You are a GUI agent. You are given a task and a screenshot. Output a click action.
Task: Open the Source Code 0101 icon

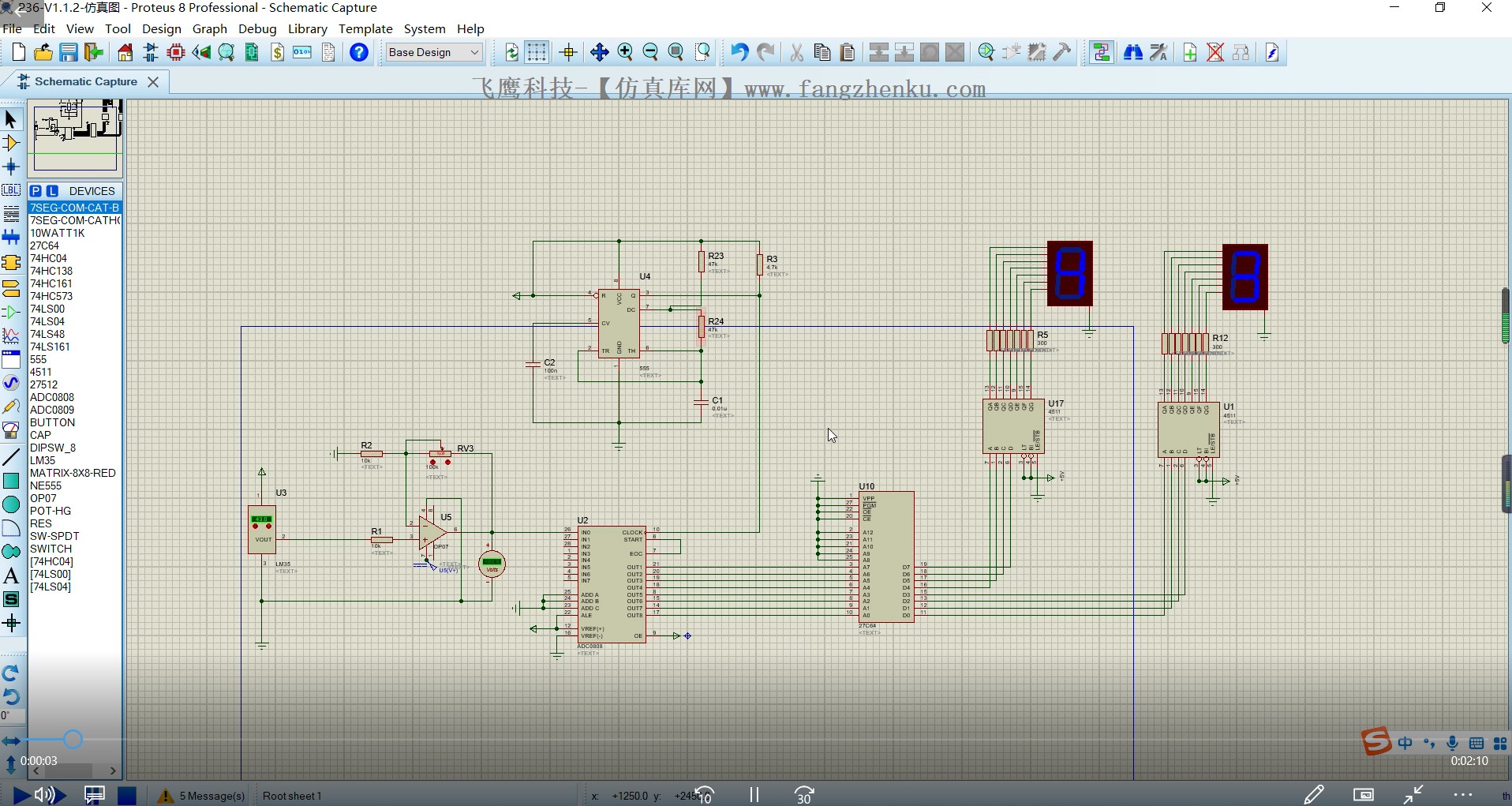pos(302,53)
